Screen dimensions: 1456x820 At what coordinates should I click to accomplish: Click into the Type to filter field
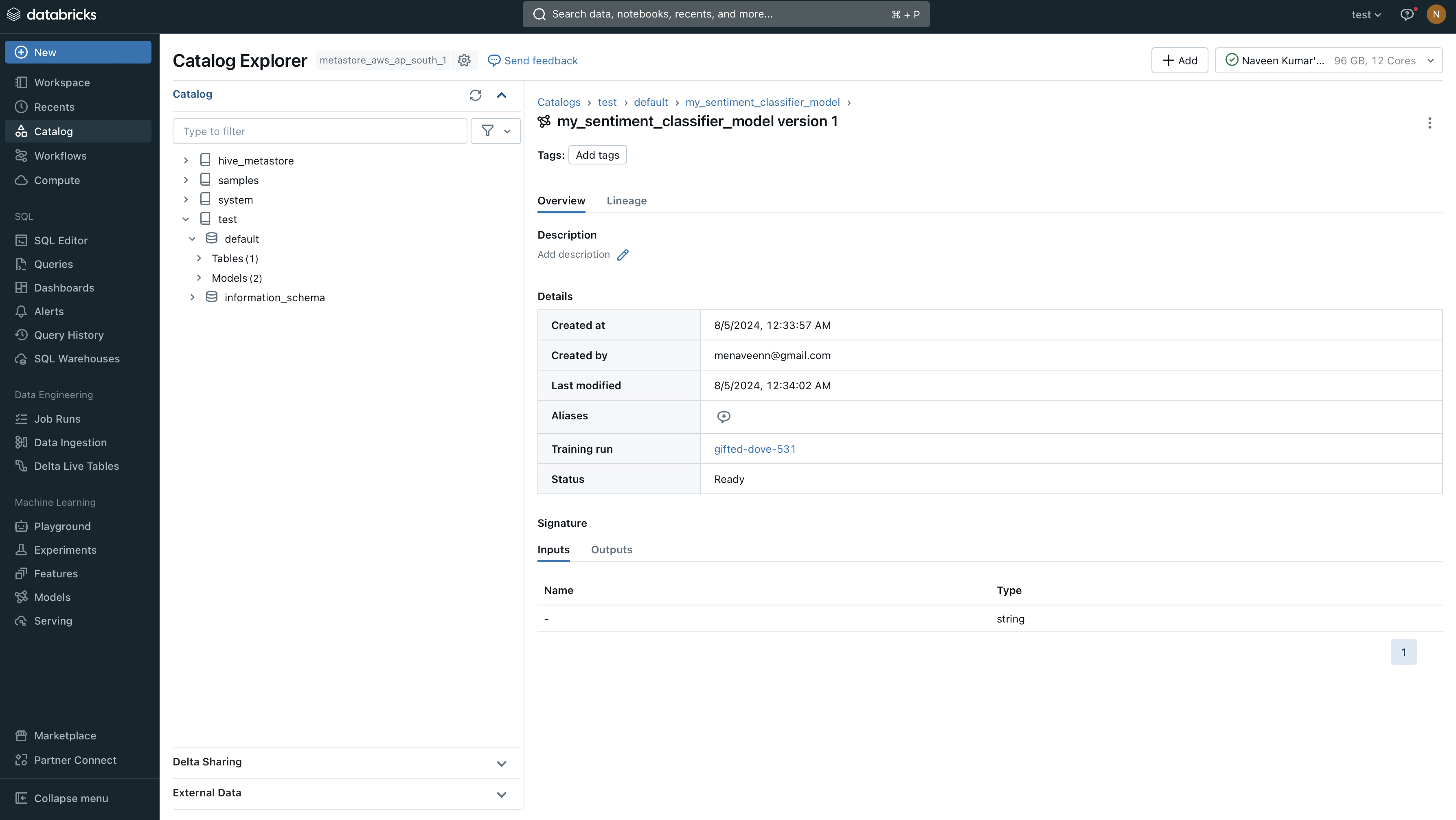320,131
